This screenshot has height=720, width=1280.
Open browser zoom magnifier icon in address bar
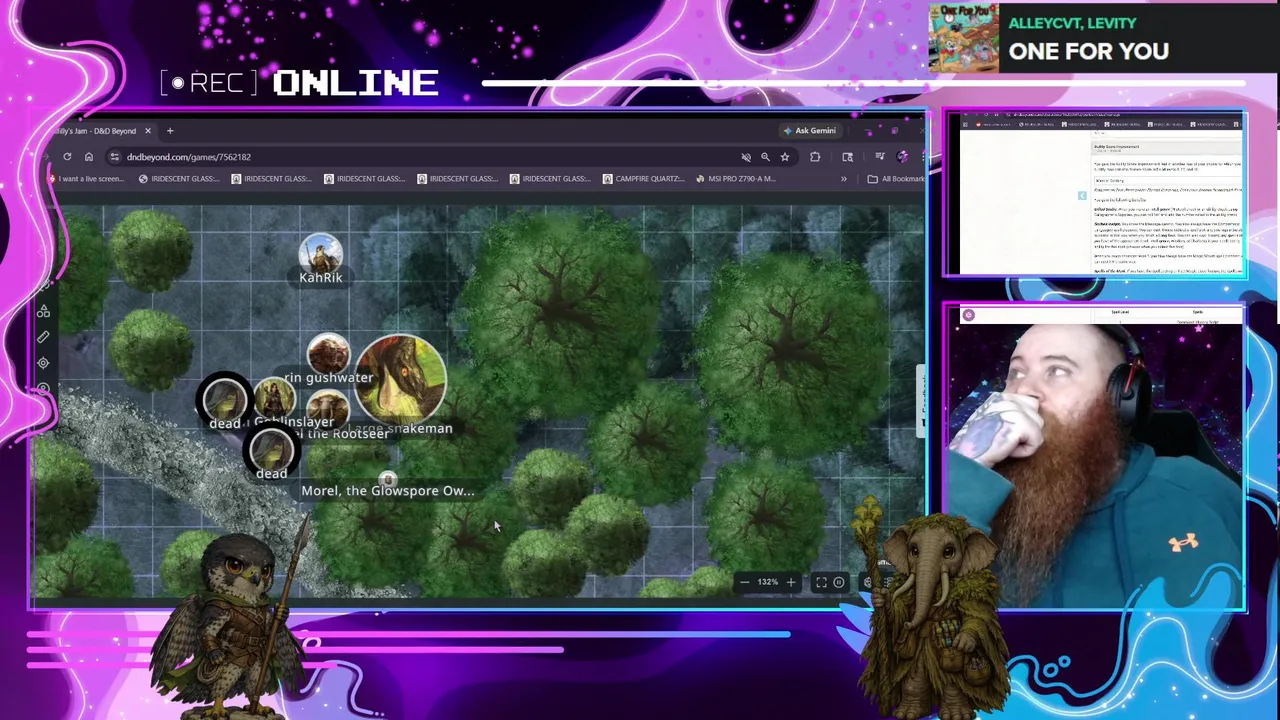point(765,157)
